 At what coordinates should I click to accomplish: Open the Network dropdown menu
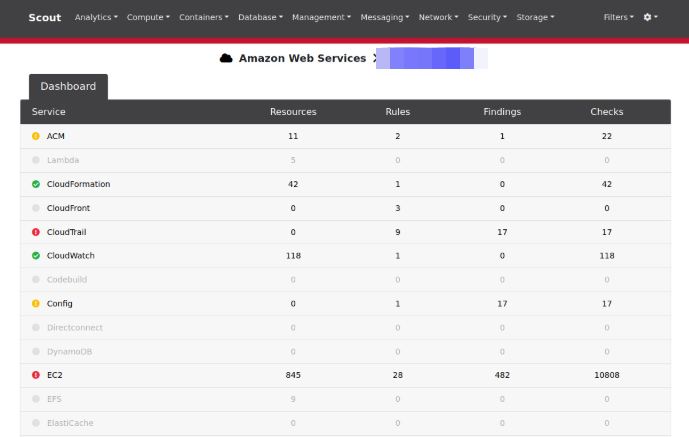click(x=438, y=17)
